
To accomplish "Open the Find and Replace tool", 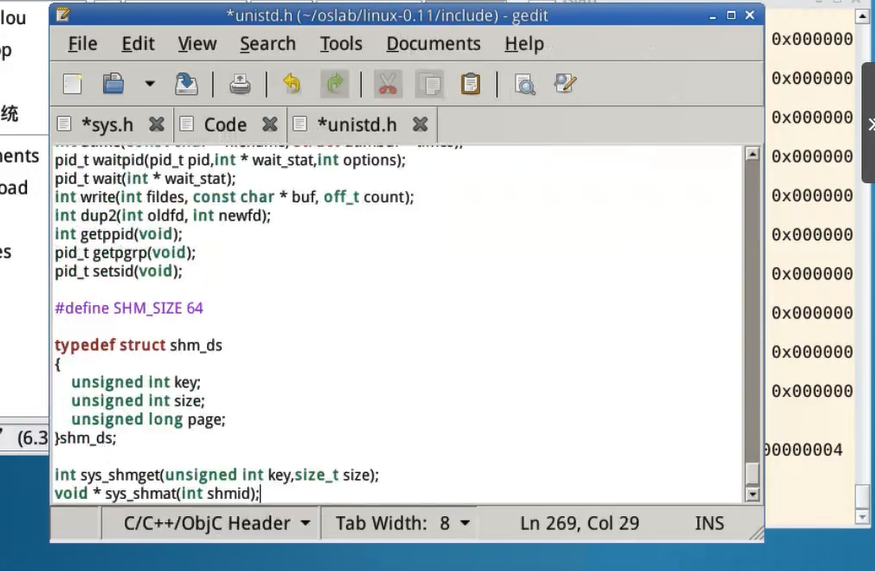I will point(565,84).
